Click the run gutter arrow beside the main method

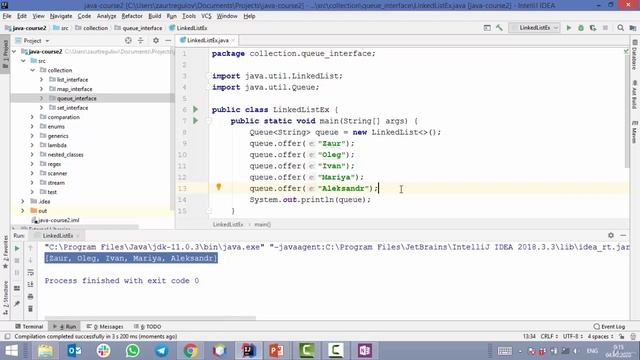click(x=196, y=121)
